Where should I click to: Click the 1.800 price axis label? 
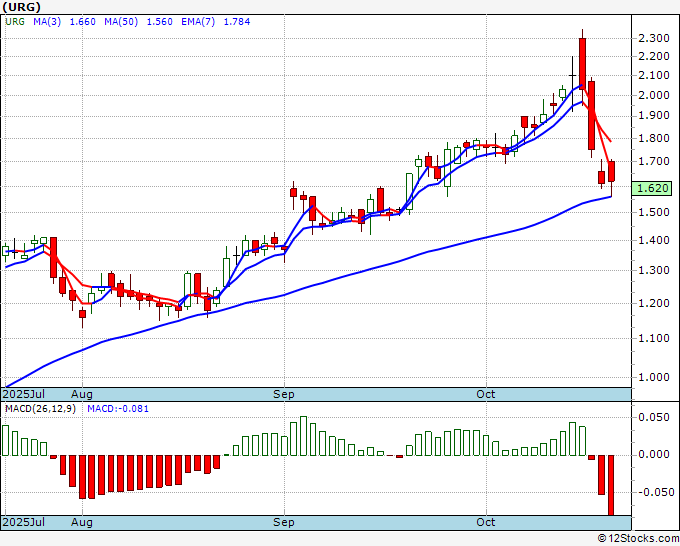pos(654,138)
